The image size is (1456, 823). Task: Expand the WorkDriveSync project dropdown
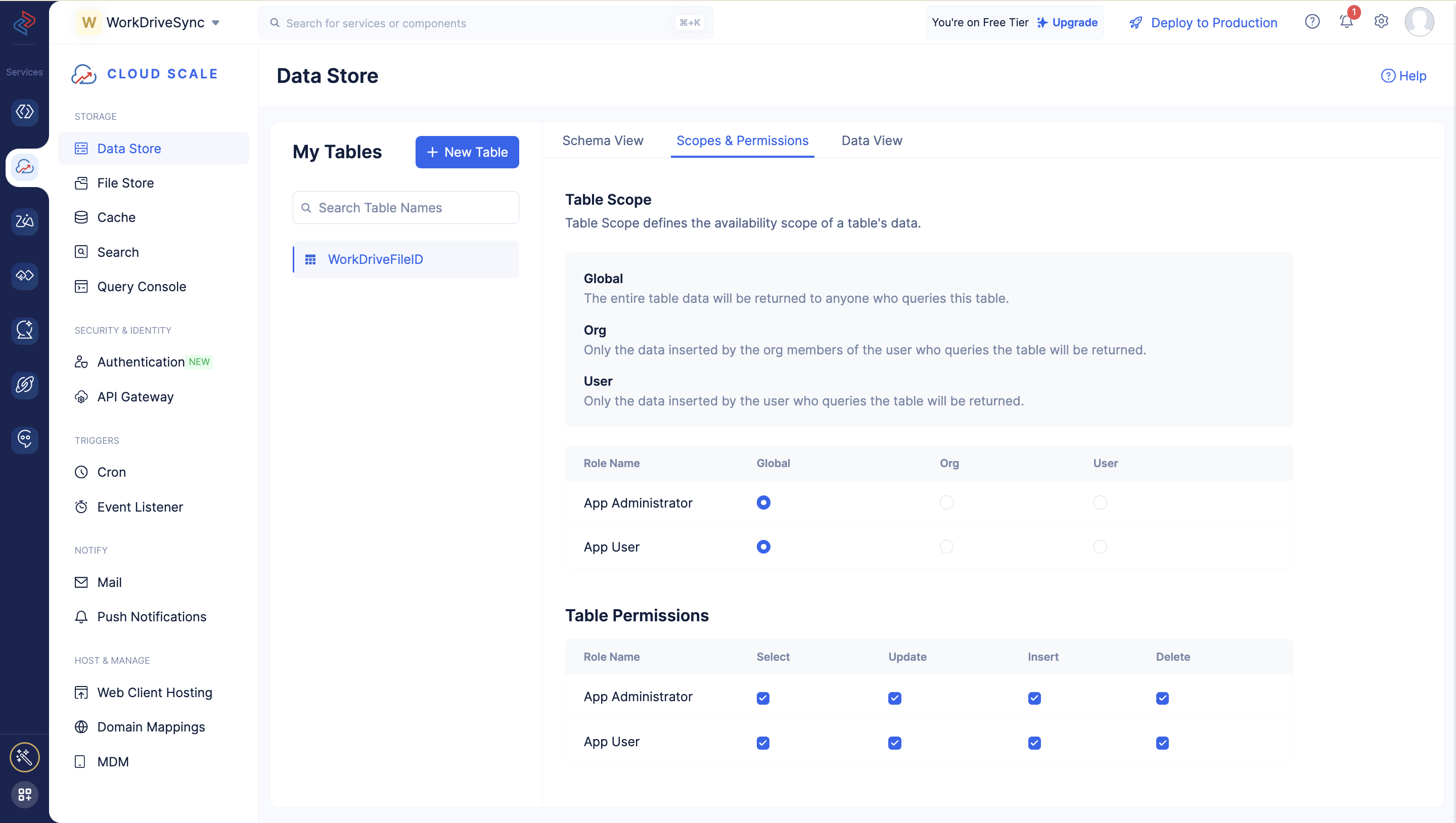coord(215,23)
